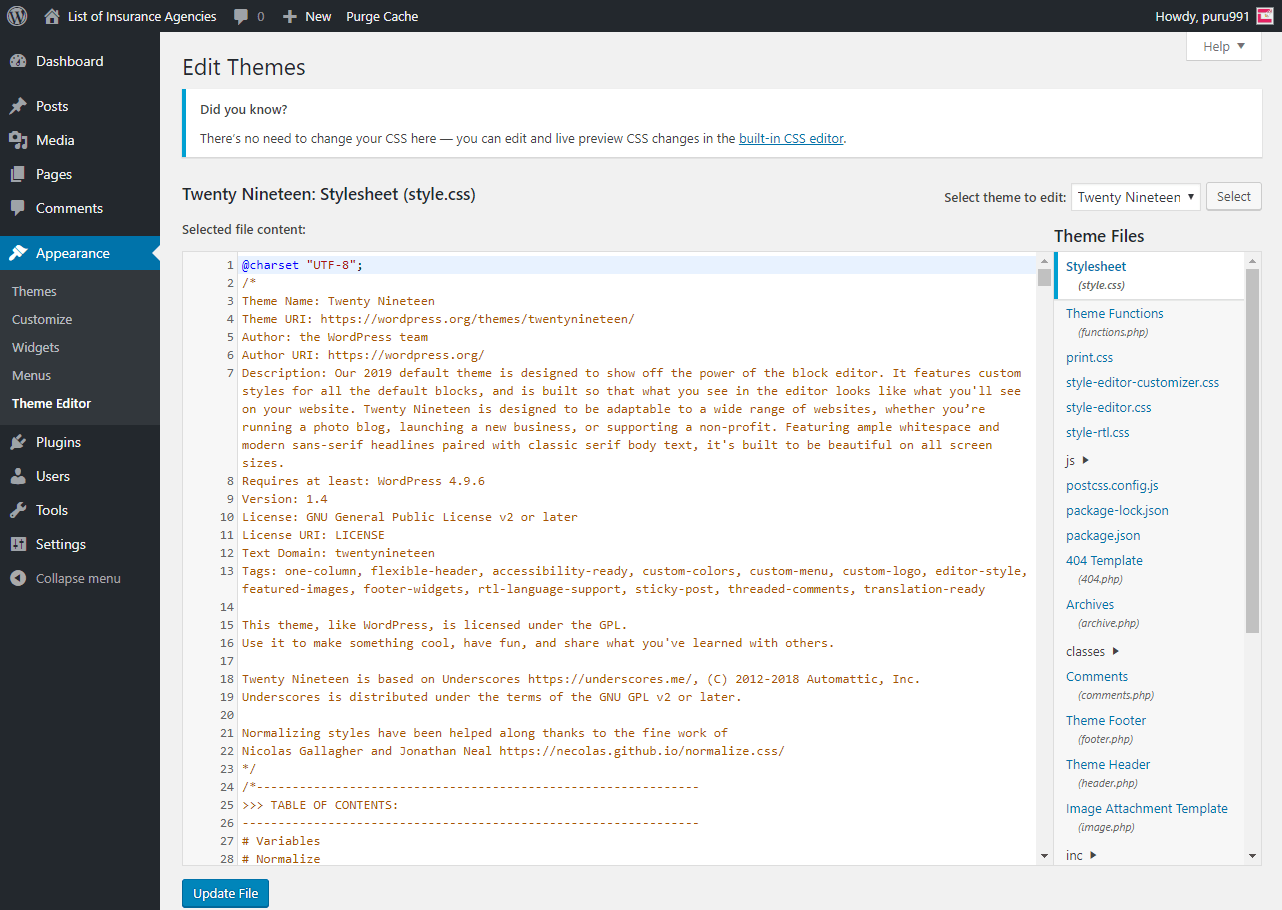Click line 25 TABLE OF CONTENTS text
Screen dimensions: 1282x910
[x=320, y=805]
